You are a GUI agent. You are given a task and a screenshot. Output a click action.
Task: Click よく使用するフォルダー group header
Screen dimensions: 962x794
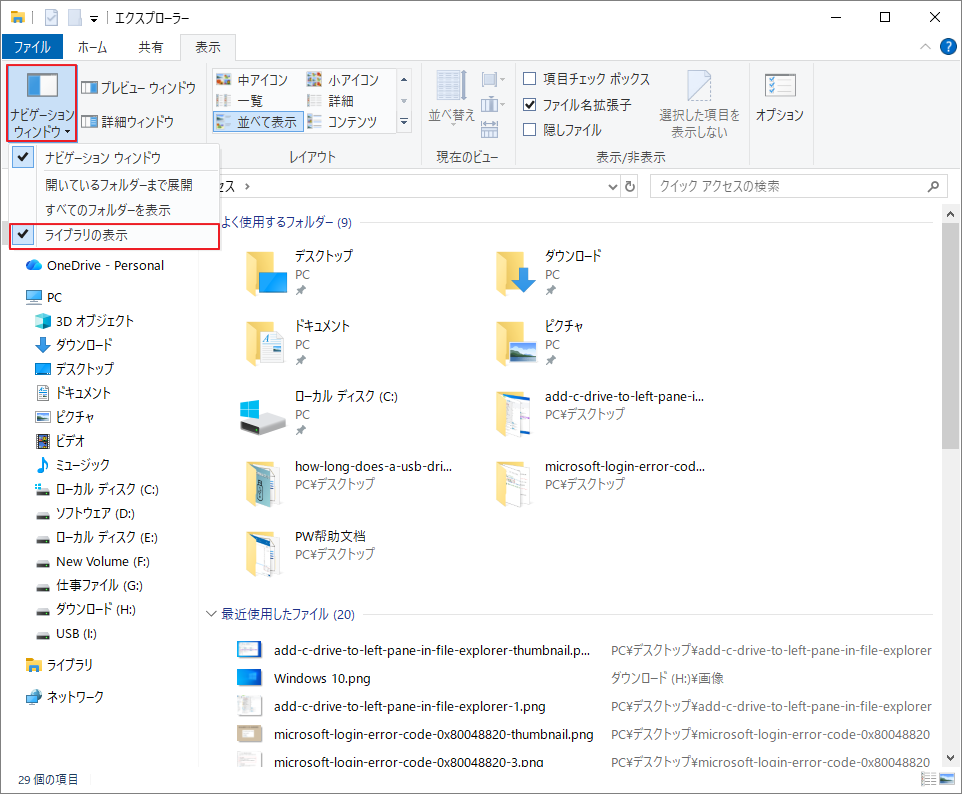[x=286, y=222]
